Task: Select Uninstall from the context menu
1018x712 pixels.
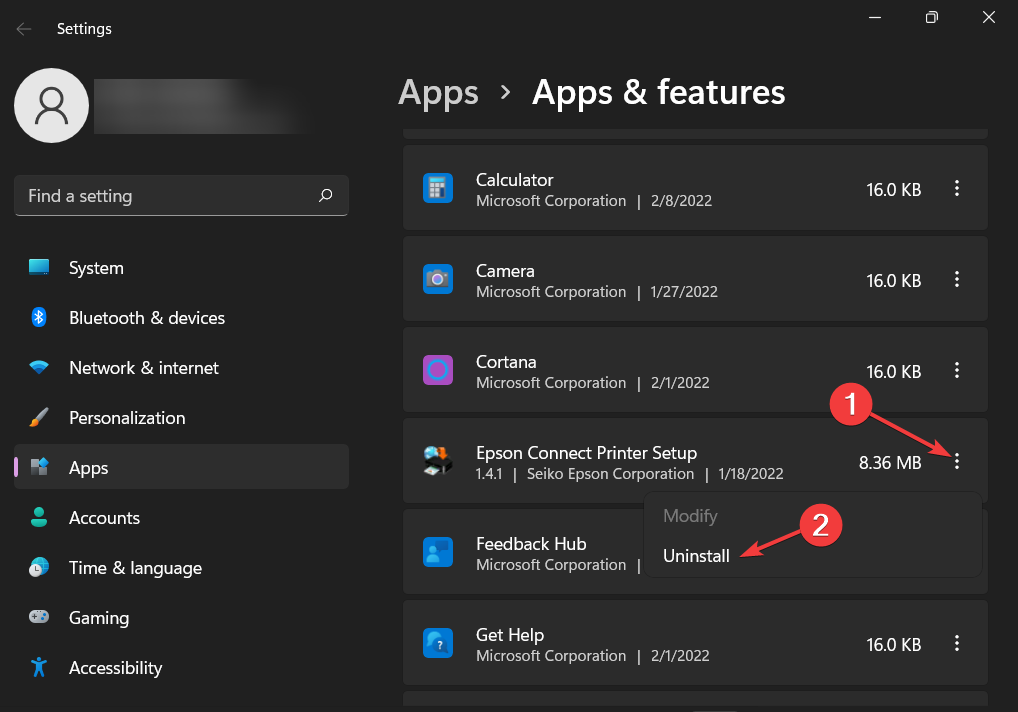Action: click(696, 555)
